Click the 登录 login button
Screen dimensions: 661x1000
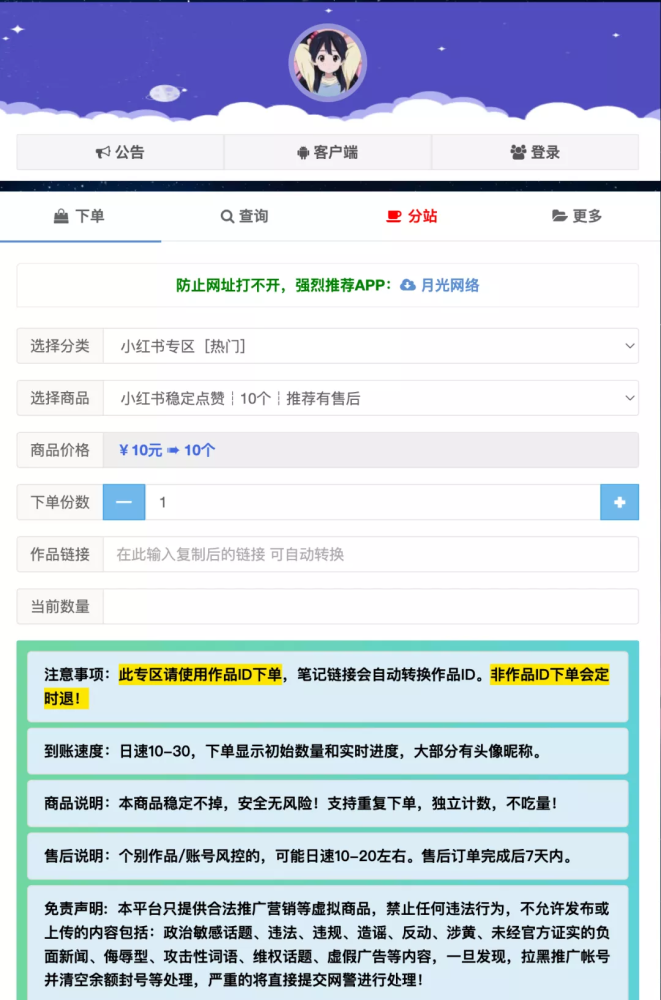[535, 152]
